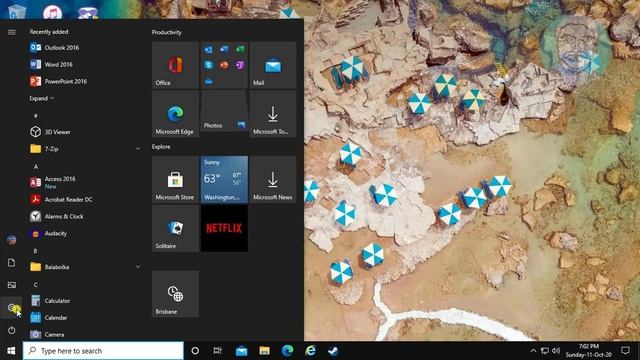Open iTunes desktop shortcut
640x360 pixels.
pyautogui.click(x=52, y=11)
